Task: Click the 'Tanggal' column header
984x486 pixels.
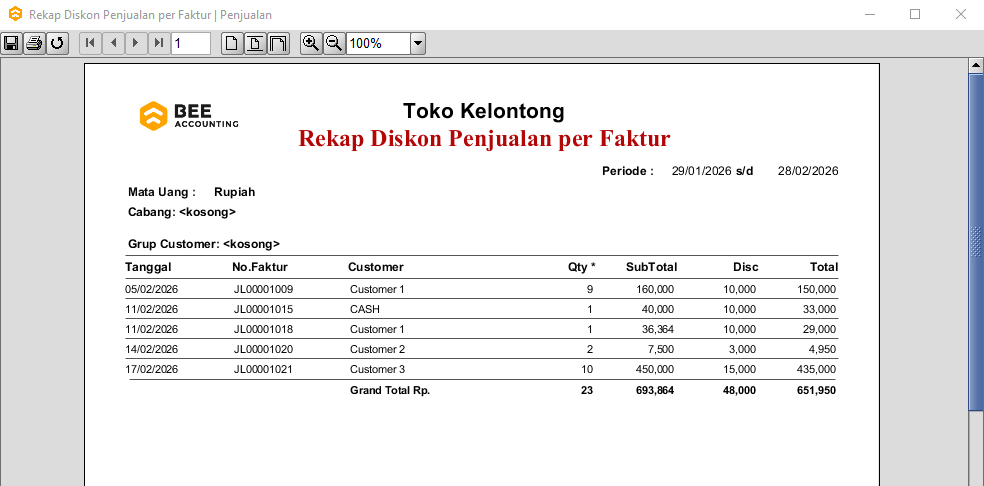Action: click(148, 267)
